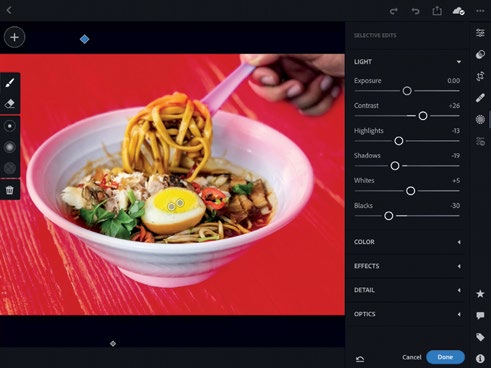The height and width of the screenshot is (368, 491).
Task: Open keywords tag icon
Action: point(480,337)
